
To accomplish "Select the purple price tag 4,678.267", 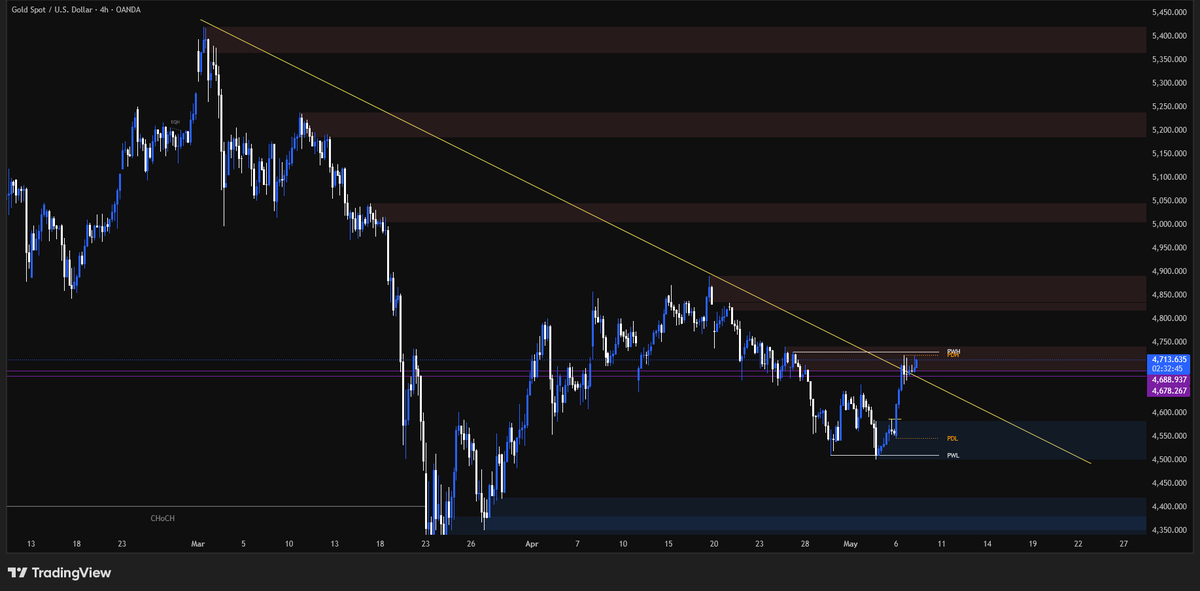I will coord(1169,391).
